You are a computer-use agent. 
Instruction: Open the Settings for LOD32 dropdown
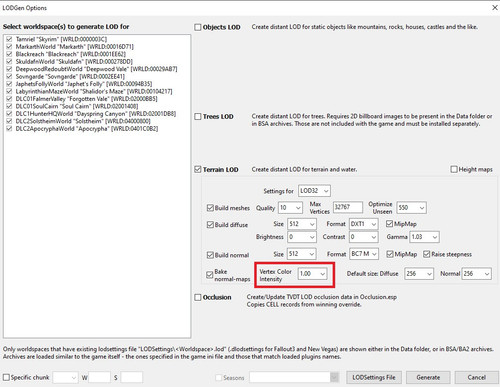pos(314,191)
